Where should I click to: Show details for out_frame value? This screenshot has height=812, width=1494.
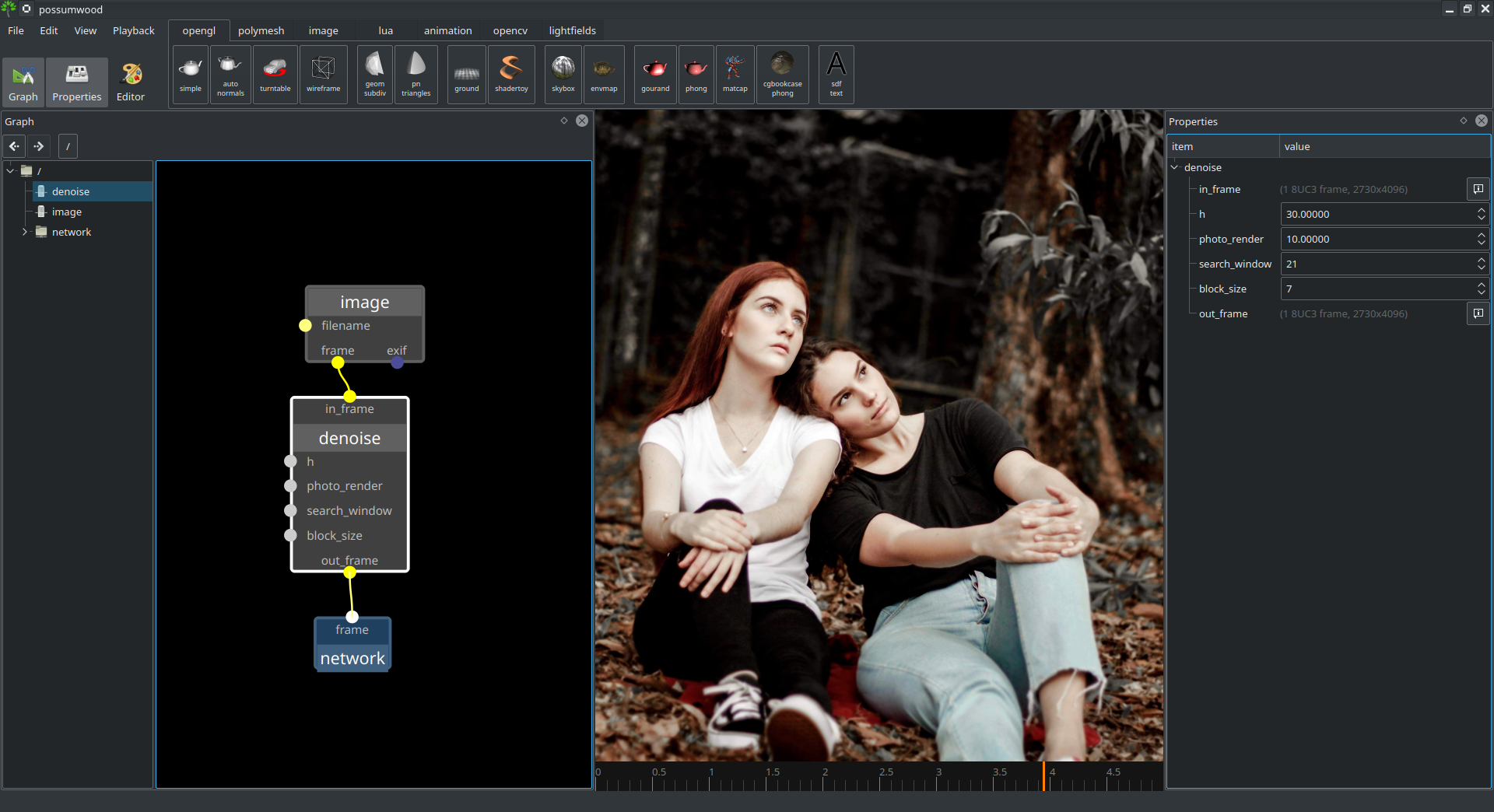point(1478,313)
